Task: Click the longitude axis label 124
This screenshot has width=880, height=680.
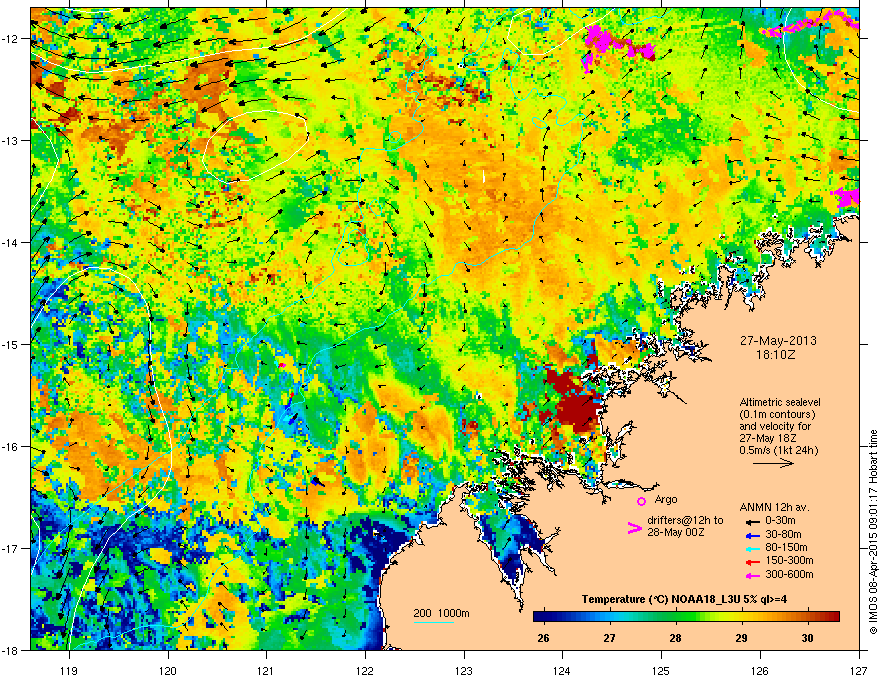Action: coord(562,670)
